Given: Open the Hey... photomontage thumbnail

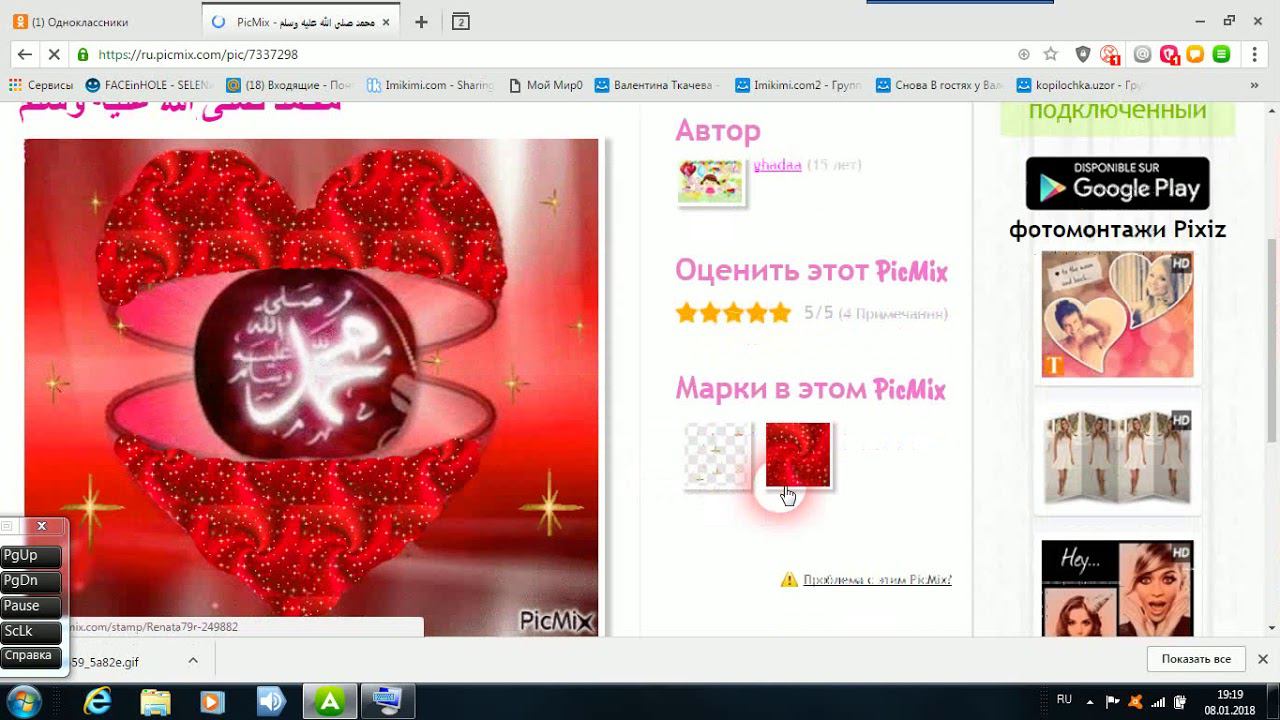Looking at the screenshot, I should [x=1118, y=588].
